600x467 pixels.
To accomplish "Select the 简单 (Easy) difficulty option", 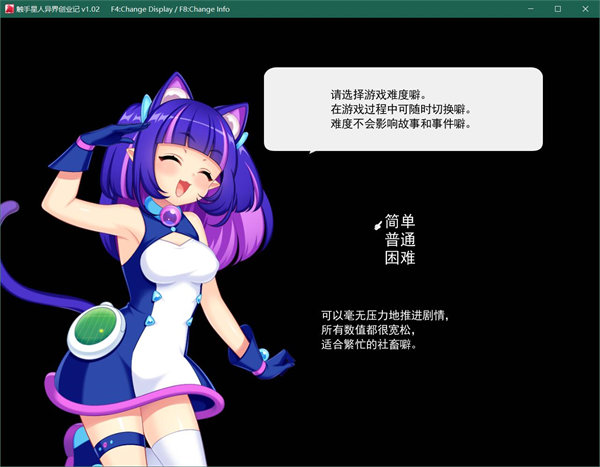I will [400, 222].
